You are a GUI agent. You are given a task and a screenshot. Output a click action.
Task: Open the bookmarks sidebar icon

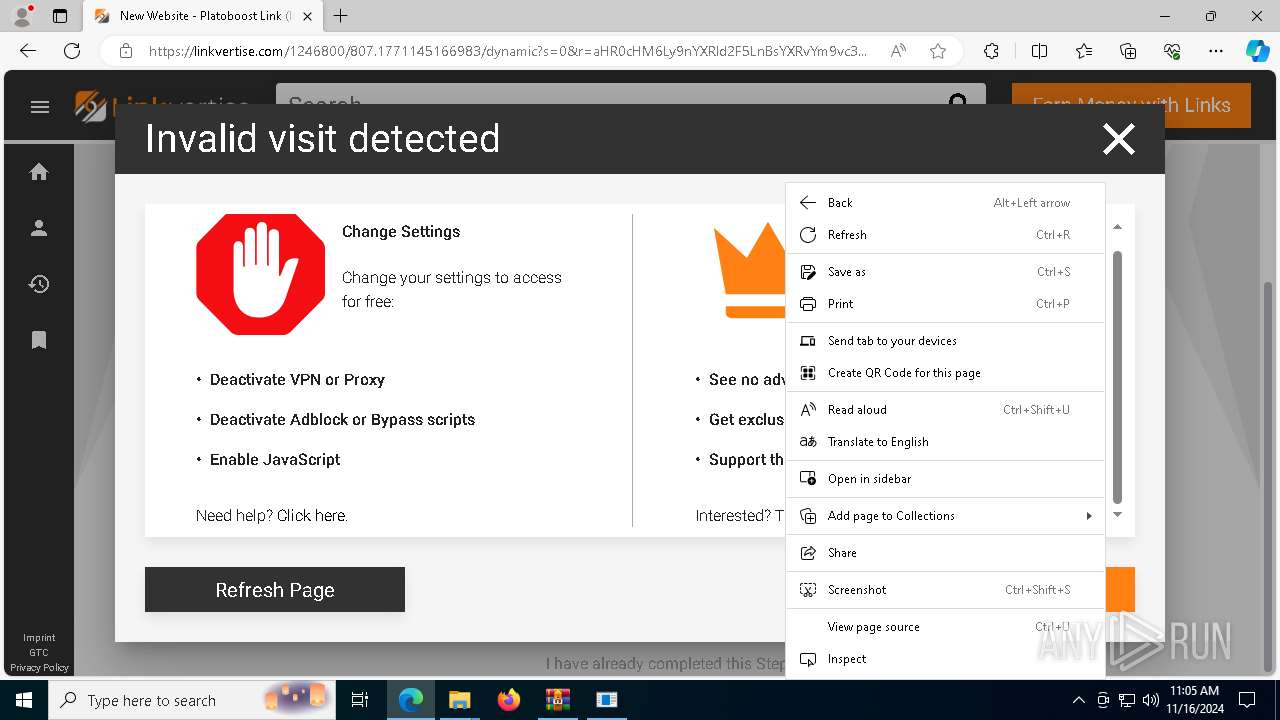[39, 340]
